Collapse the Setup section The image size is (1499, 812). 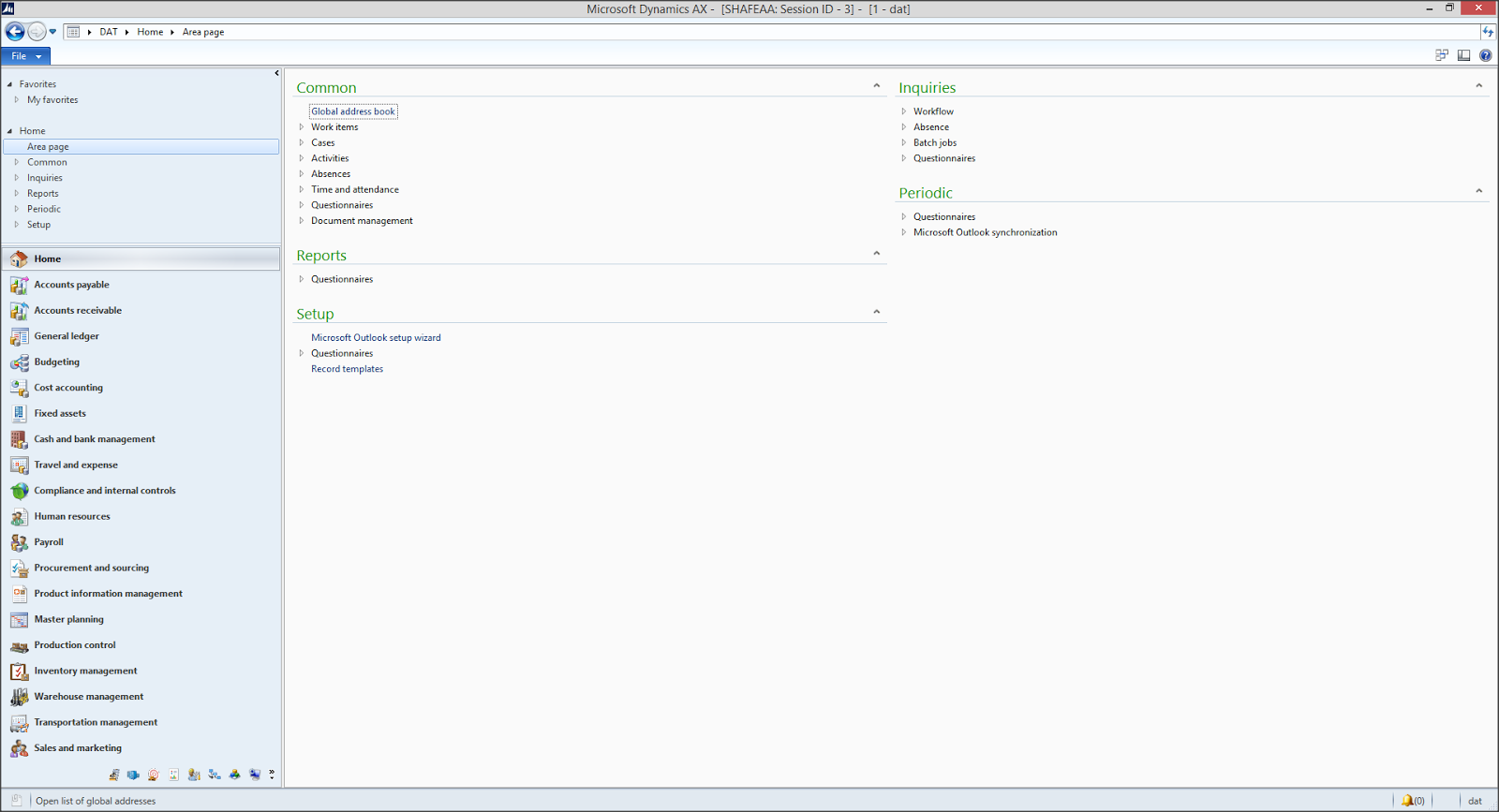click(x=877, y=313)
